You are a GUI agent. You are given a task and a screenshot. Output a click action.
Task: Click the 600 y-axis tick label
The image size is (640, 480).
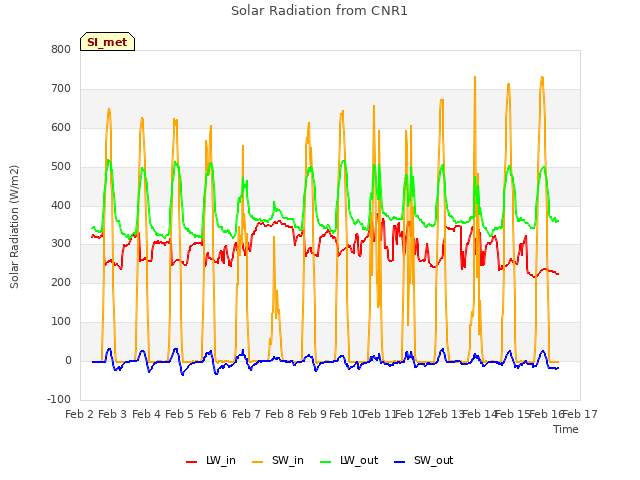tap(61, 127)
